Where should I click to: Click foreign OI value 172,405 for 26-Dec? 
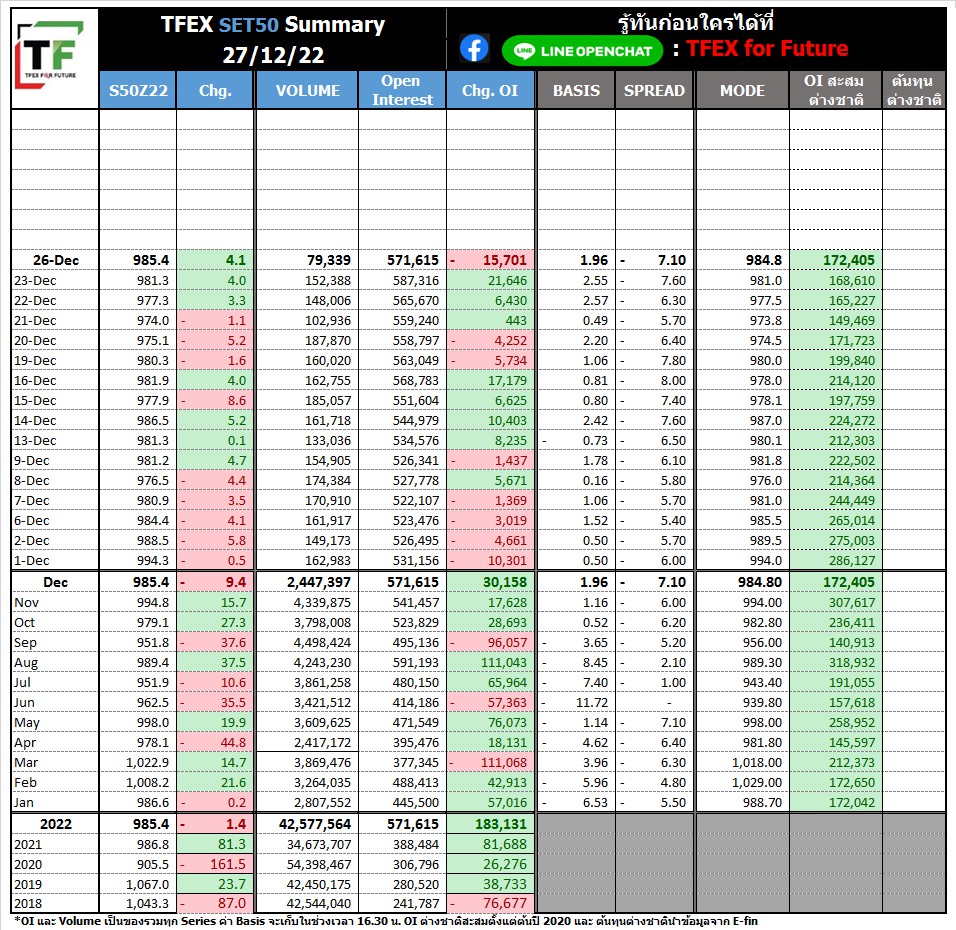(x=849, y=260)
